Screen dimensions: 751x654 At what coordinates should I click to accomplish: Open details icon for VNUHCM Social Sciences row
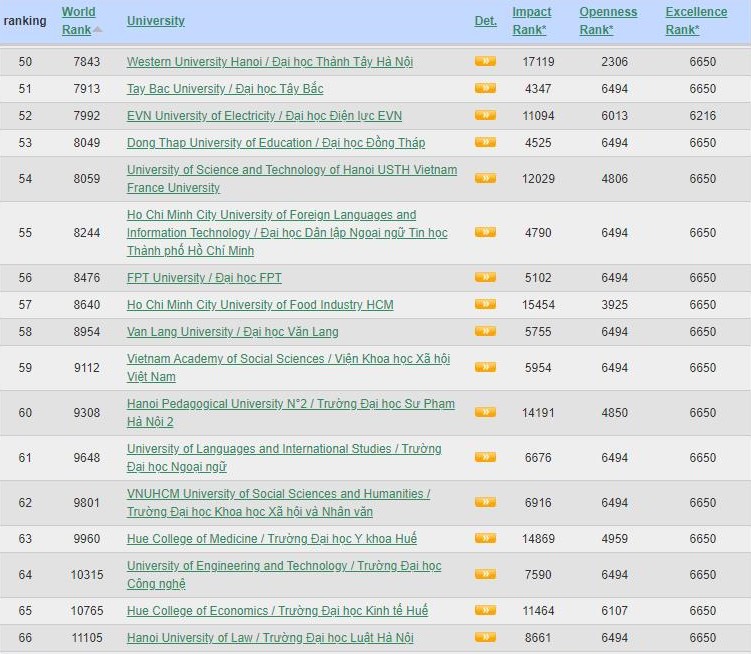pyautogui.click(x=485, y=502)
